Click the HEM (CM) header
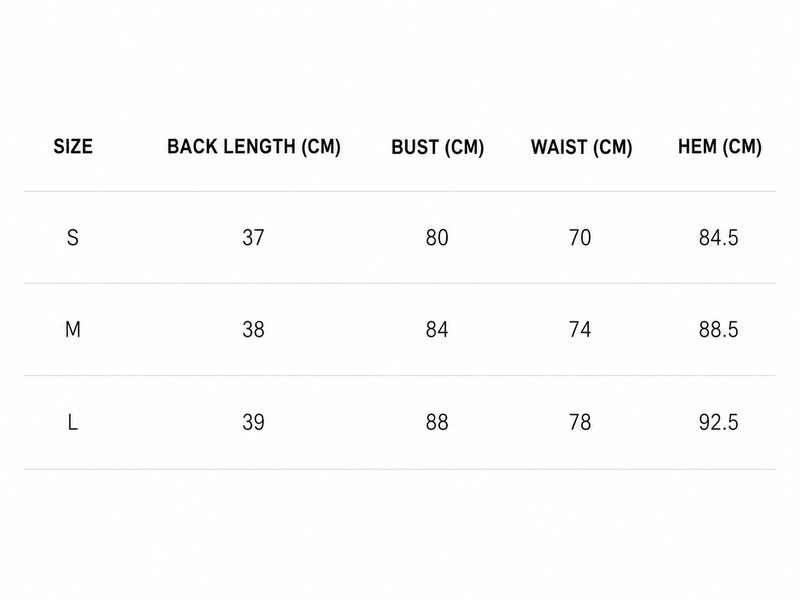This screenshot has height=600, width=800. pos(719,147)
